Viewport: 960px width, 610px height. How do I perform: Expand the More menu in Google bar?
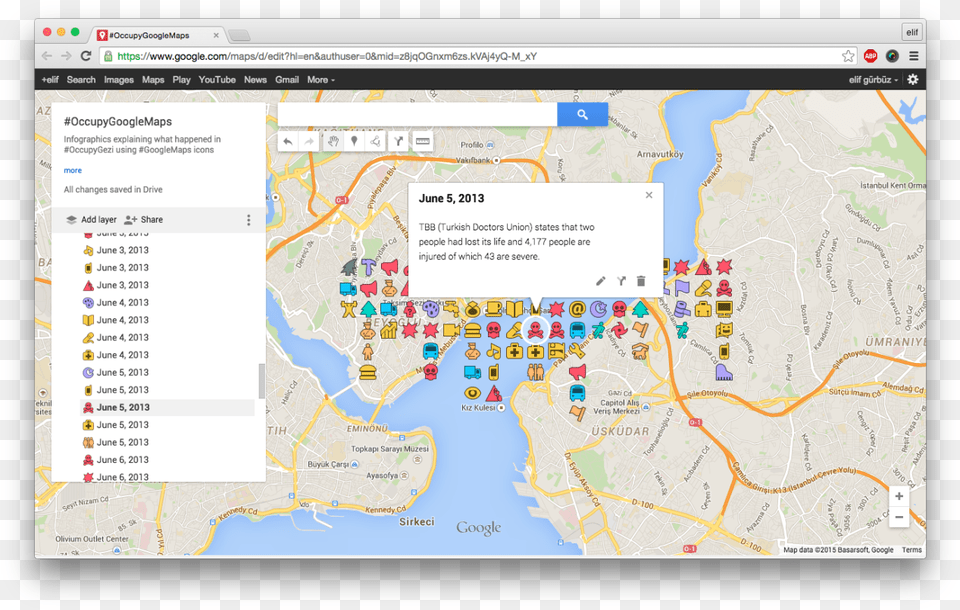coord(320,80)
